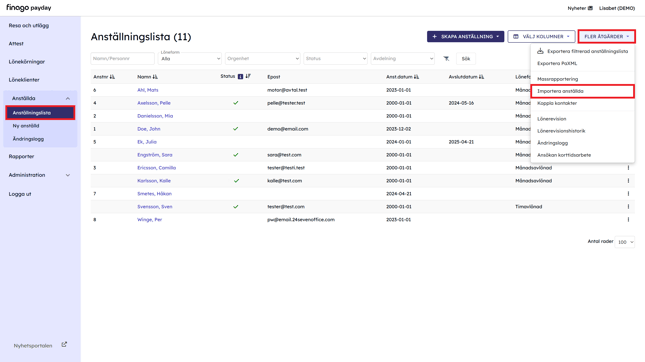Open Nyhetsportalen link
Viewport: 645px width, 362px height.
[x=33, y=346]
